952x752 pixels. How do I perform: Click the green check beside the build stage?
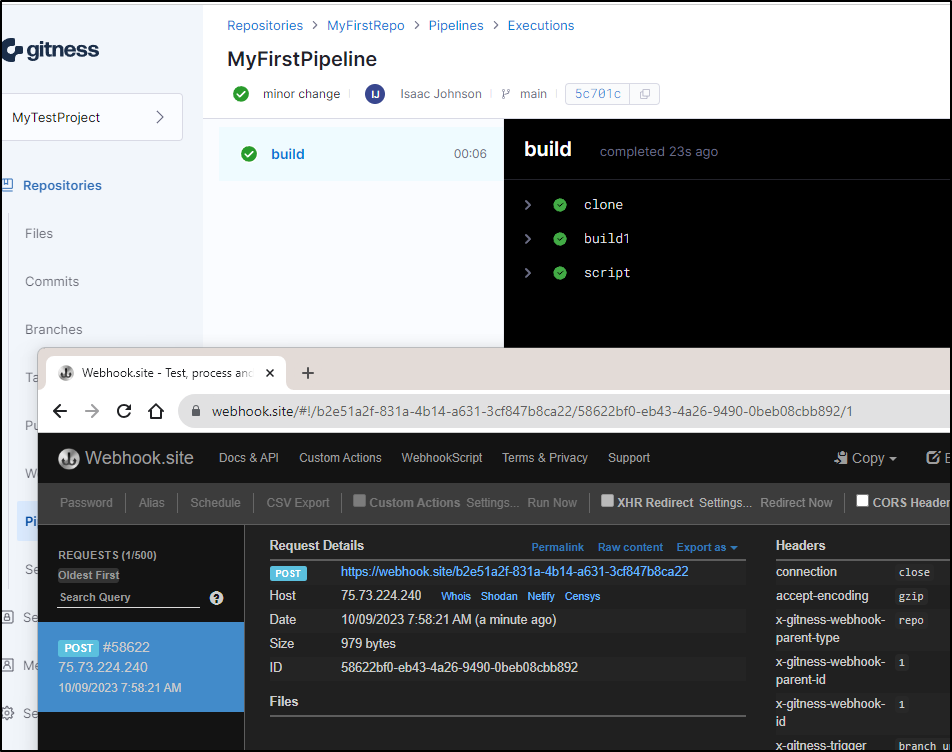coord(249,154)
